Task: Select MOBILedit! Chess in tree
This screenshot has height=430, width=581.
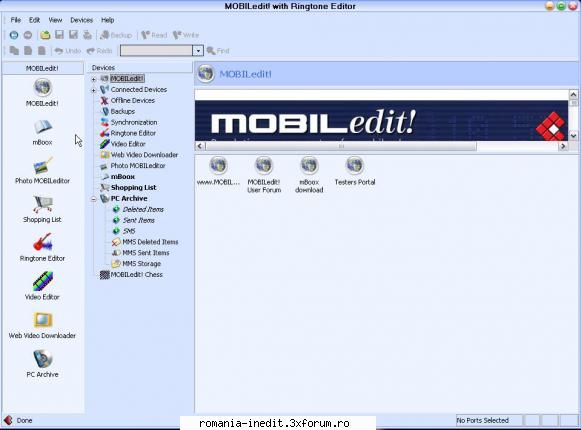Action: (x=136, y=275)
